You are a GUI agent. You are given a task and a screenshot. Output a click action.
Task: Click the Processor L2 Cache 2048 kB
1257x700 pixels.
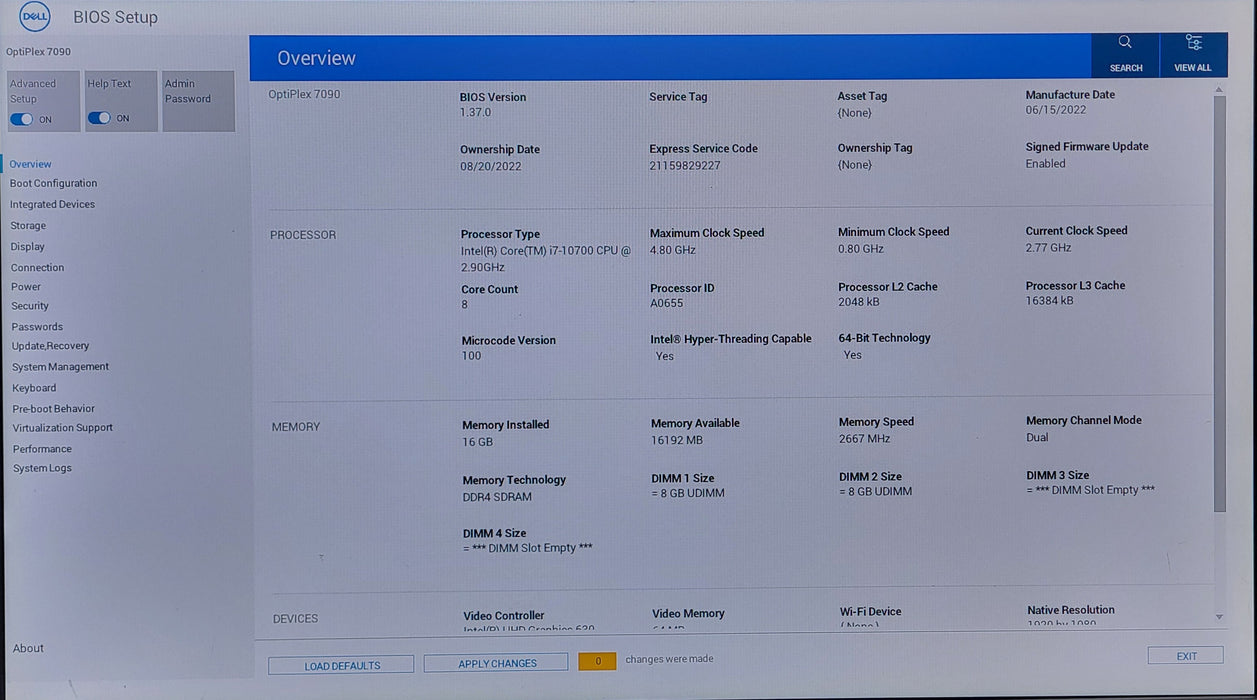[859, 302]
